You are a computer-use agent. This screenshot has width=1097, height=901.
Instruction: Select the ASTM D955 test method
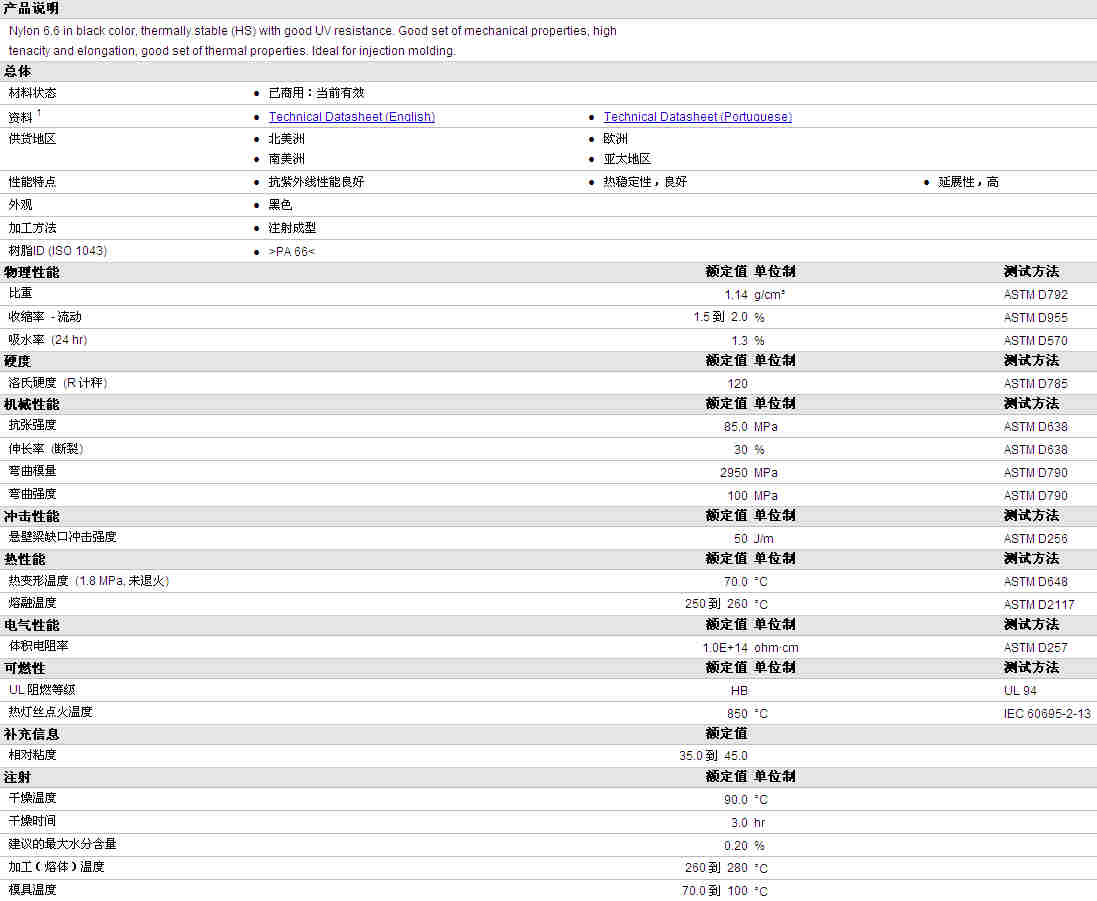coord(1035,318)
